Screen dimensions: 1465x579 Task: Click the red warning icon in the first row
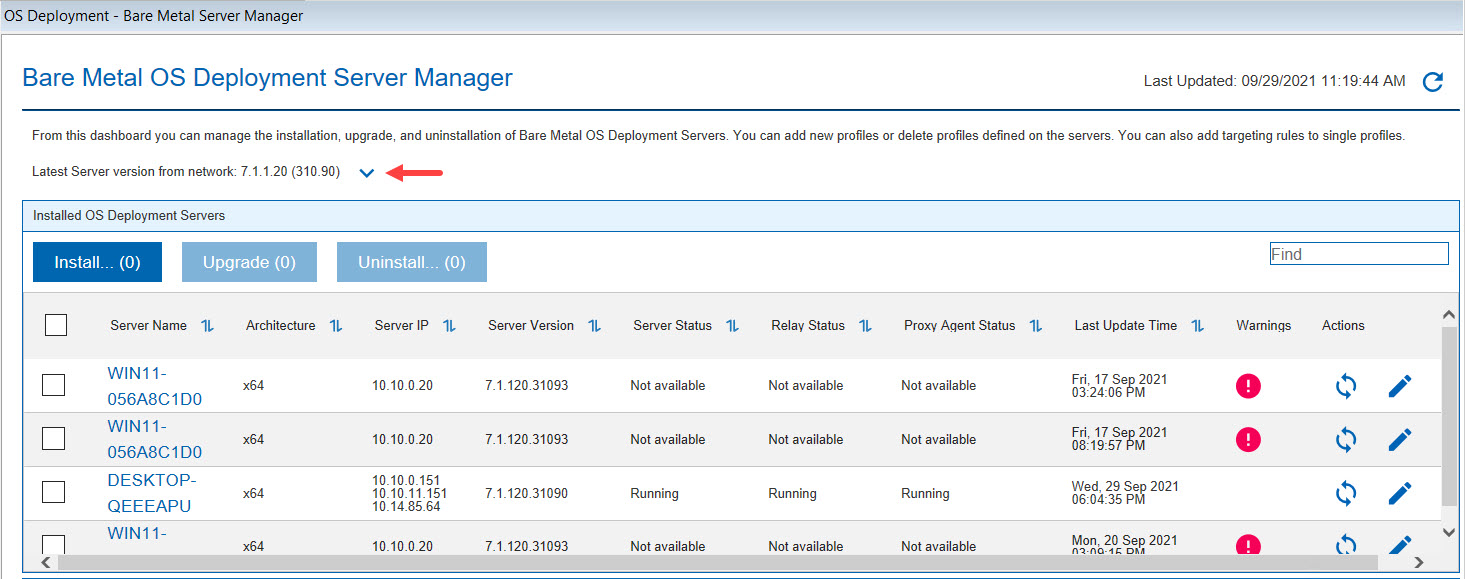coord(1248,386)
